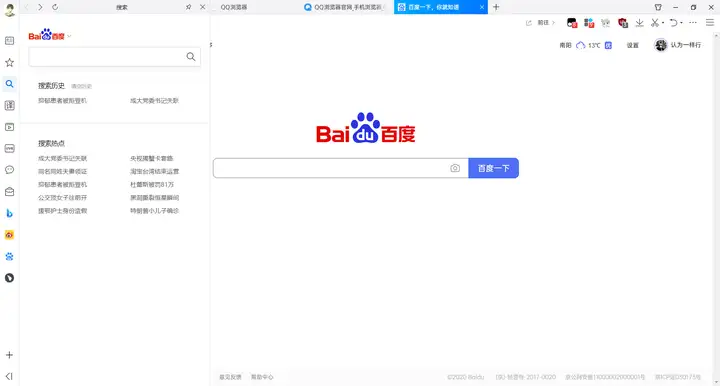Open the 帮助中心 footer link
Screen dimensions: 720x386
coord(262,377)
